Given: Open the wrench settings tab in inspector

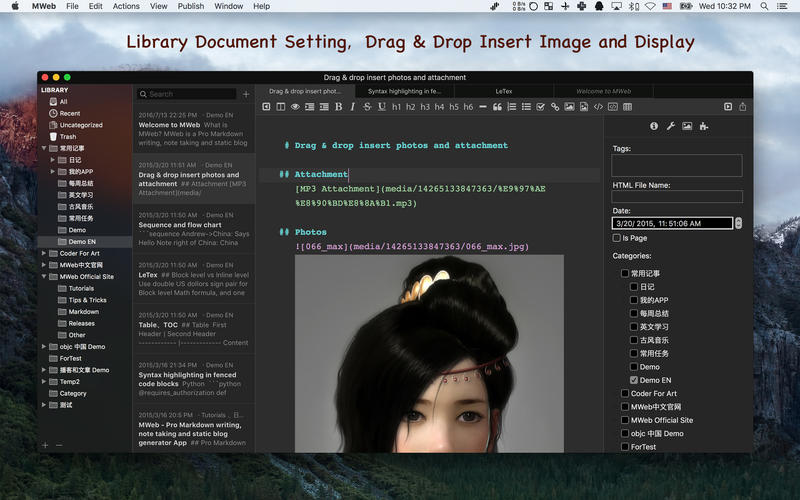Looking at the screenshot, I should [x=671, y=127].
